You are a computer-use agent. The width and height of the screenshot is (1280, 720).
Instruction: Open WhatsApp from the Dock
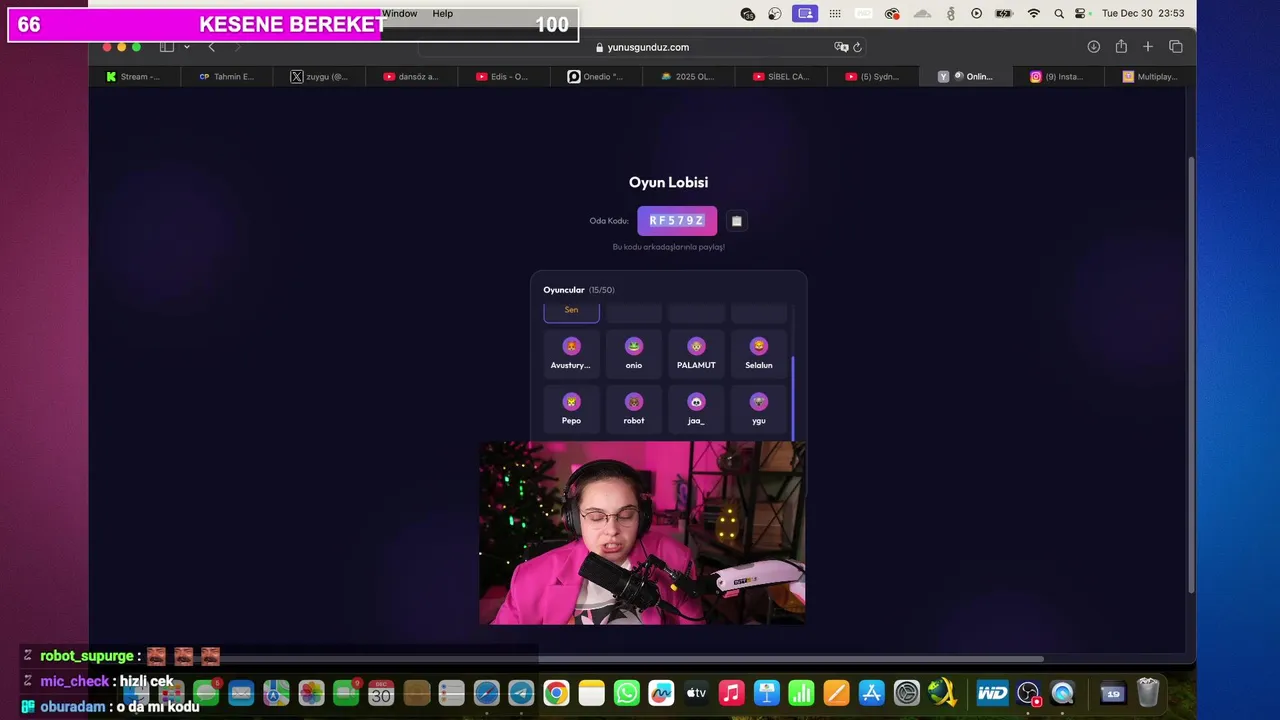pyautogui.click(x=627, y=693)
